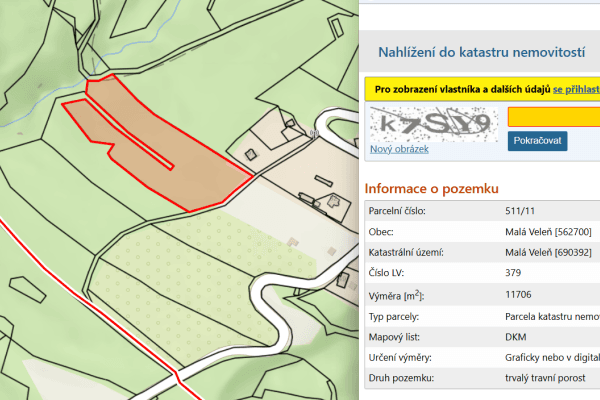Screen dimensions: 600x400
Task: Focus the yellow captcha code input field
Action: click(x=553, y=116)
